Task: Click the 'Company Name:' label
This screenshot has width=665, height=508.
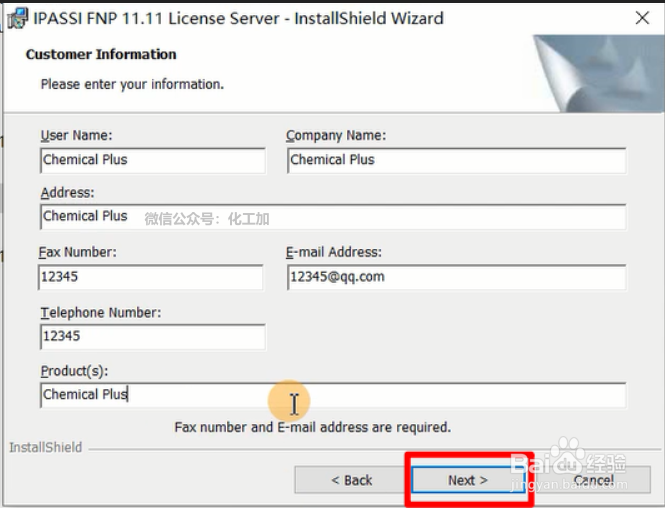Action: tap(336, 135)
